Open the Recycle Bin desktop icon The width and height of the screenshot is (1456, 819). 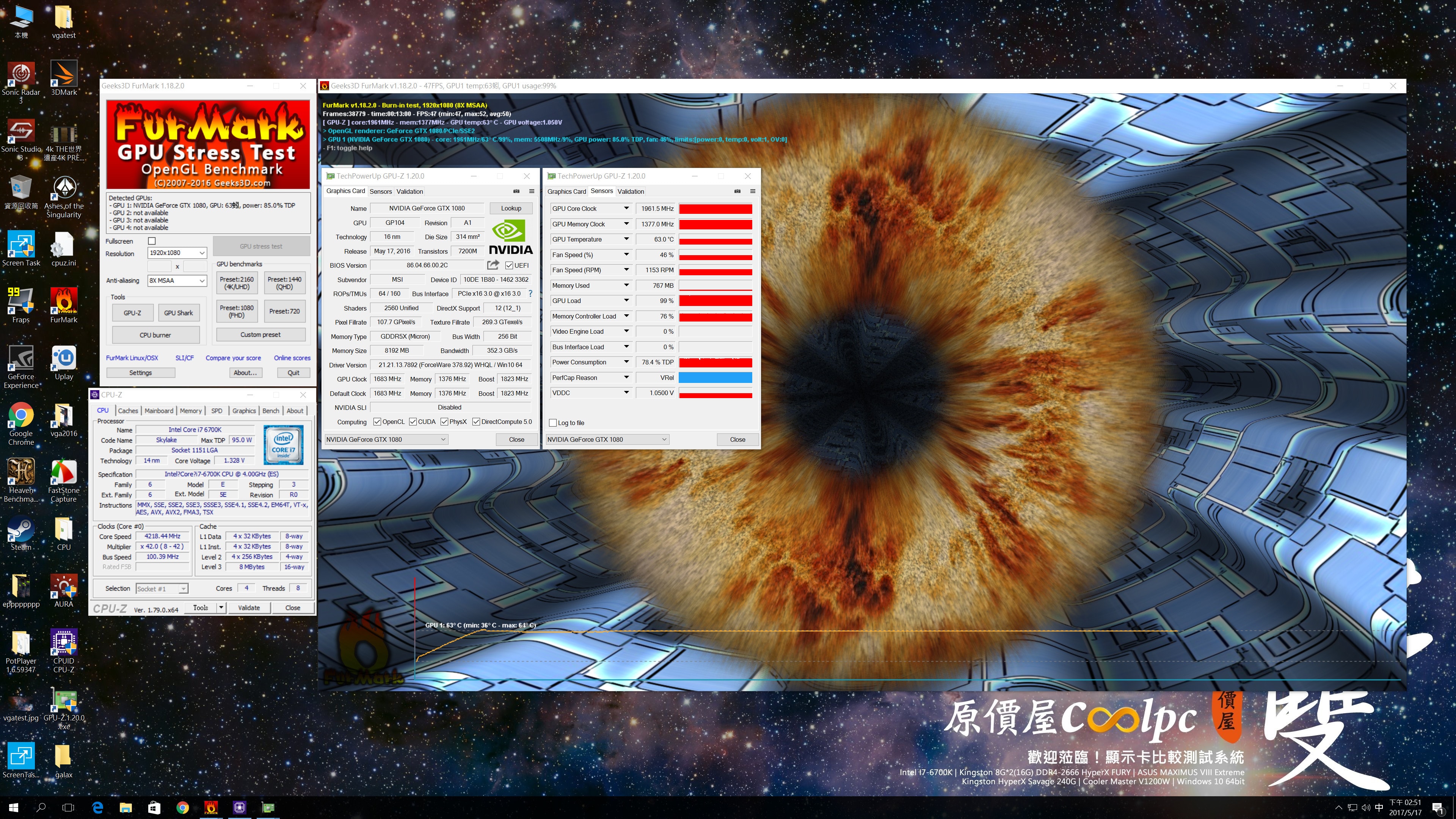point(21,192)
